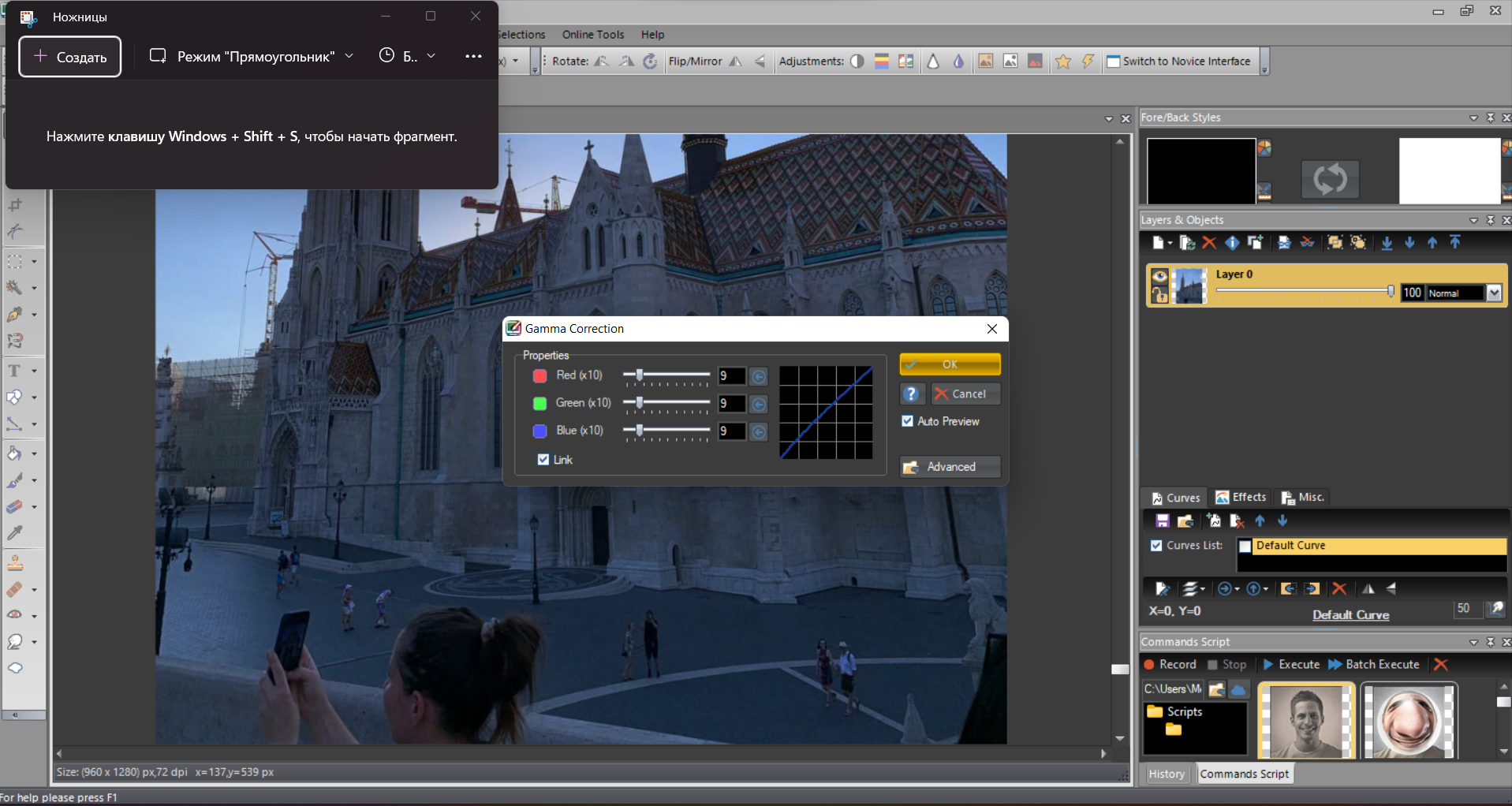Open Layer 0 blend mode Normal dropdown
The image size is (1512, 806).
coord(1494,293)
